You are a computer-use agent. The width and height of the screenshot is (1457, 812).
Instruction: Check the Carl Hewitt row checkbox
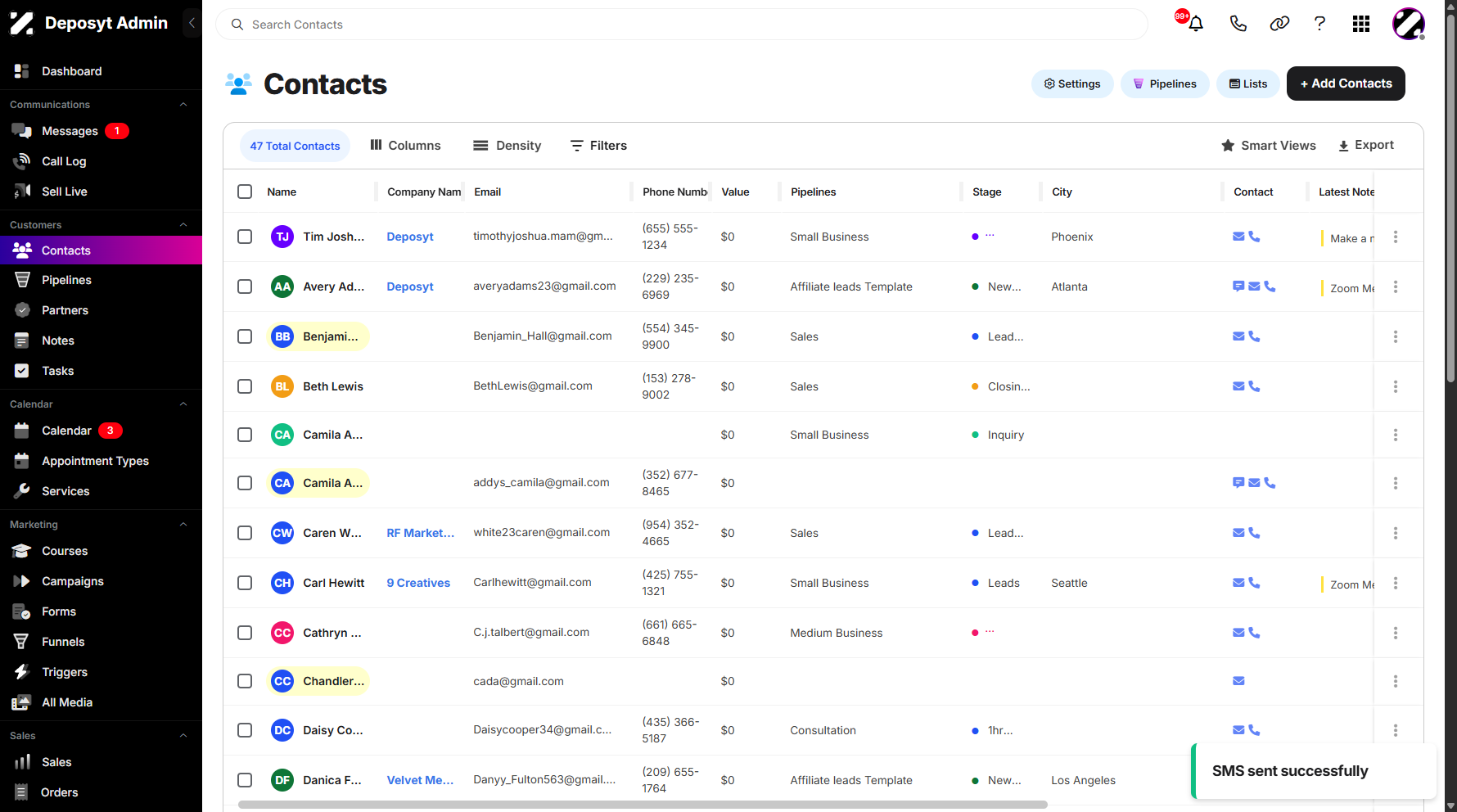(245, 583)
